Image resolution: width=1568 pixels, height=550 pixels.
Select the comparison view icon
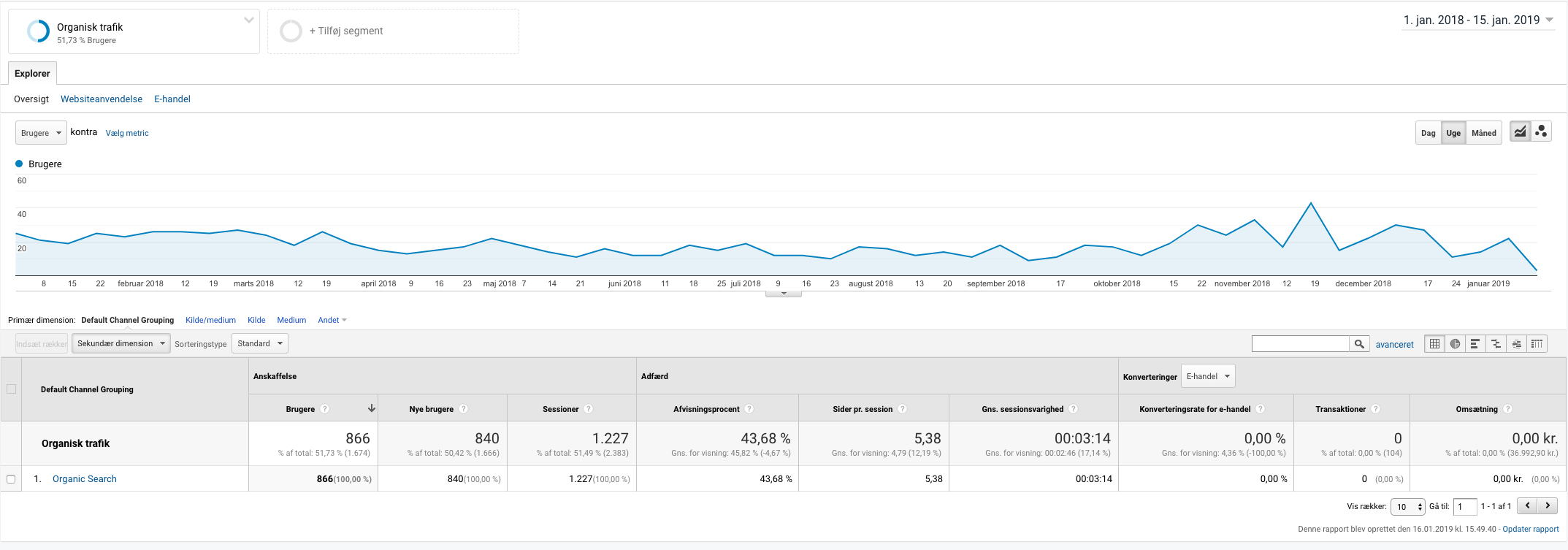[1496, 344]
